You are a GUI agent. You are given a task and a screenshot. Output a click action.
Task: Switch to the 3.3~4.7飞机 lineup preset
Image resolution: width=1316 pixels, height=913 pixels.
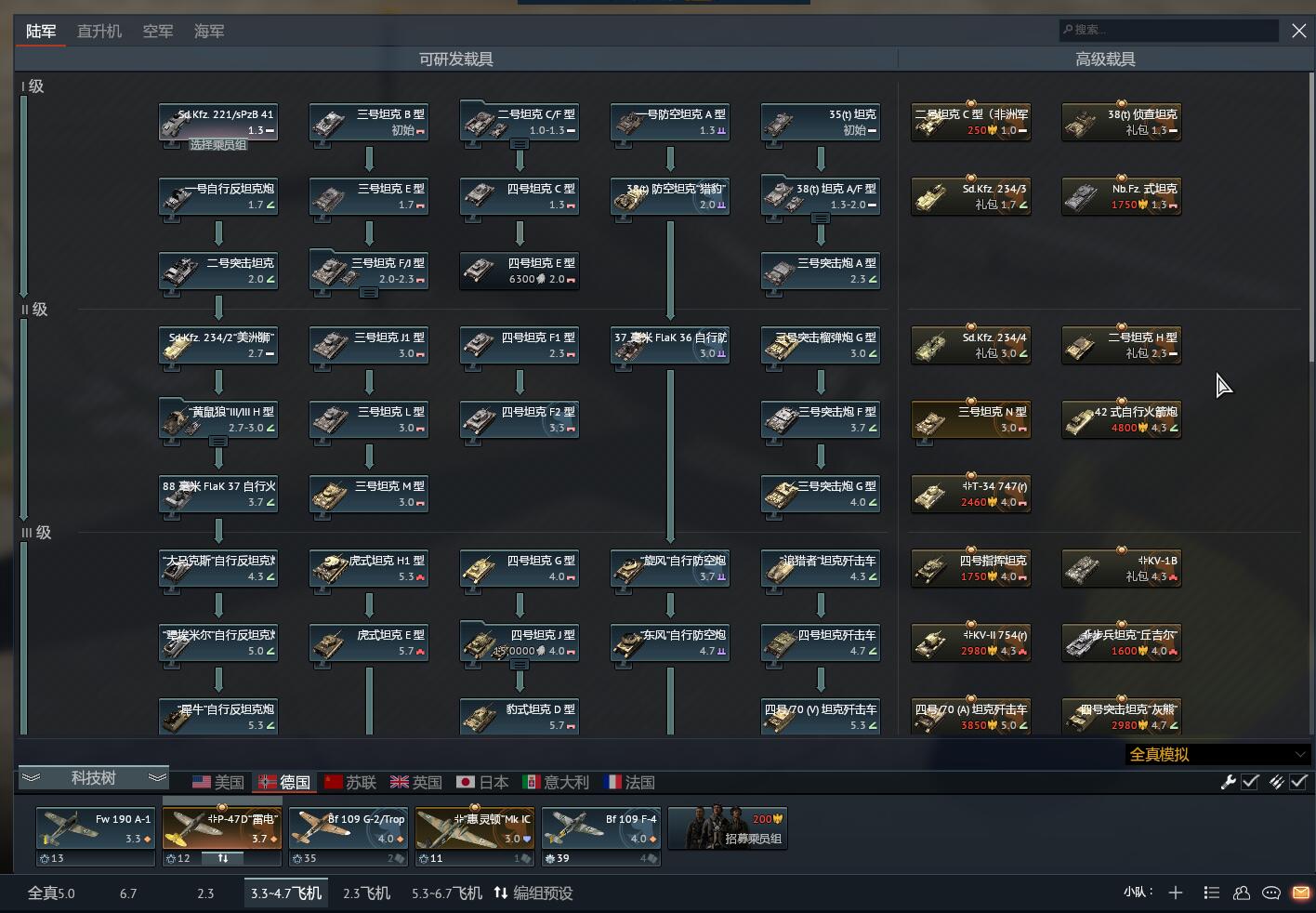[286, 893]
